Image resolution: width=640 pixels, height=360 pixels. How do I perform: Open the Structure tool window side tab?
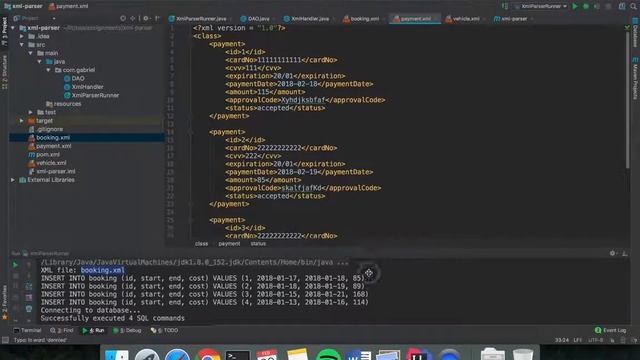4,71
